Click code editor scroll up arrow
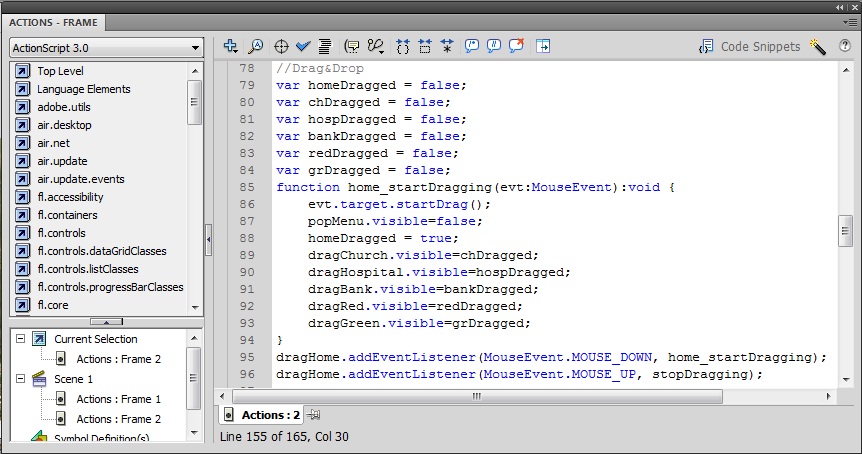 (846, 69)
